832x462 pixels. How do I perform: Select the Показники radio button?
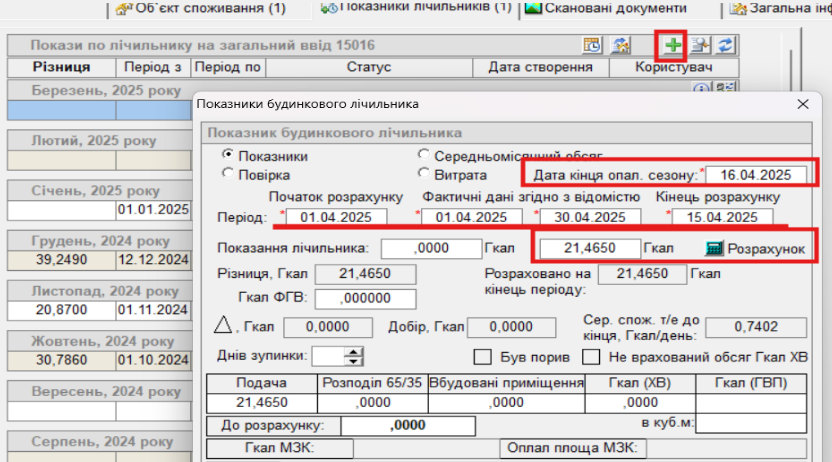pyautogui.click(x=228, y=156)
